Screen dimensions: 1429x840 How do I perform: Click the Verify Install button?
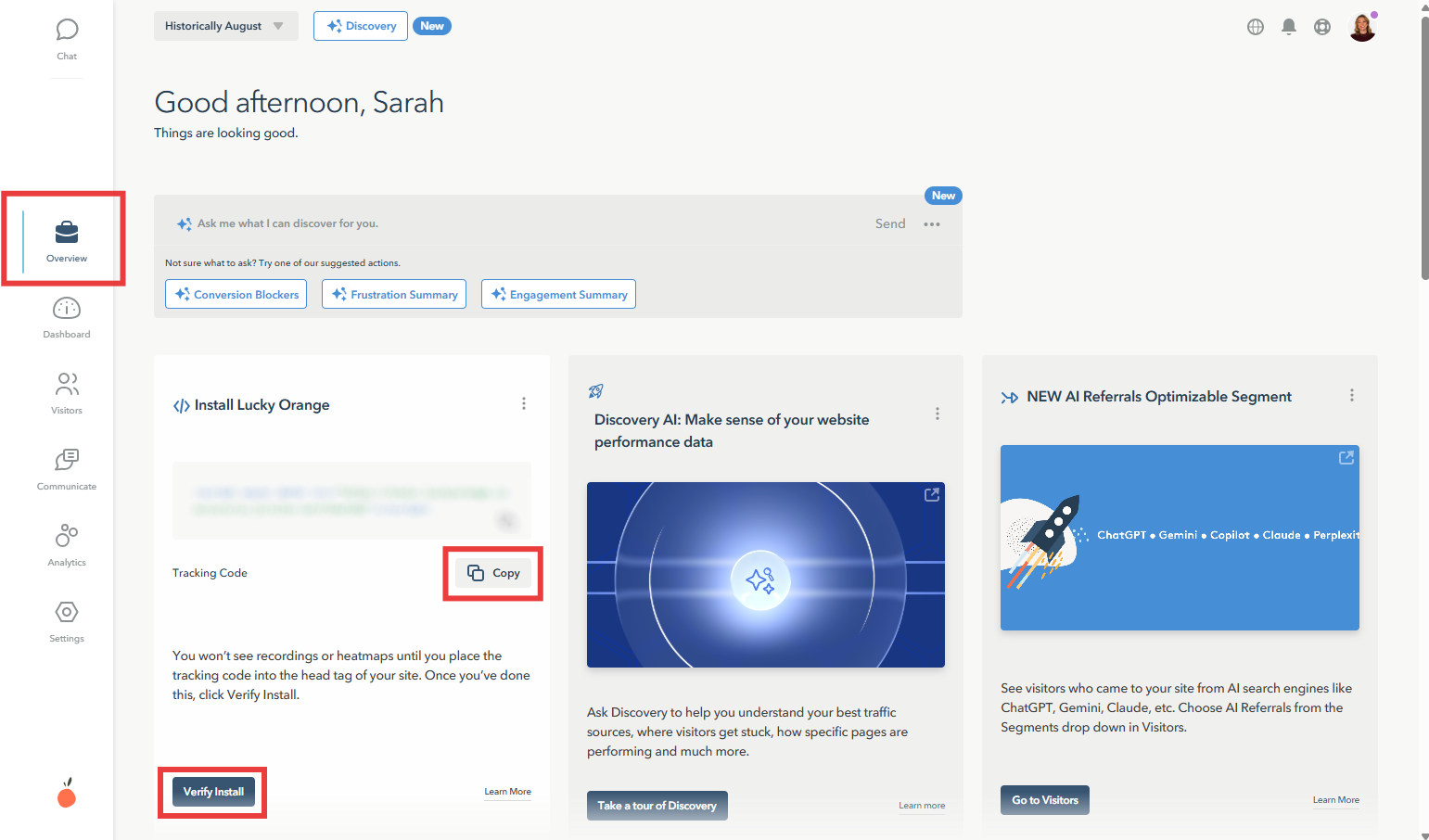212,791
